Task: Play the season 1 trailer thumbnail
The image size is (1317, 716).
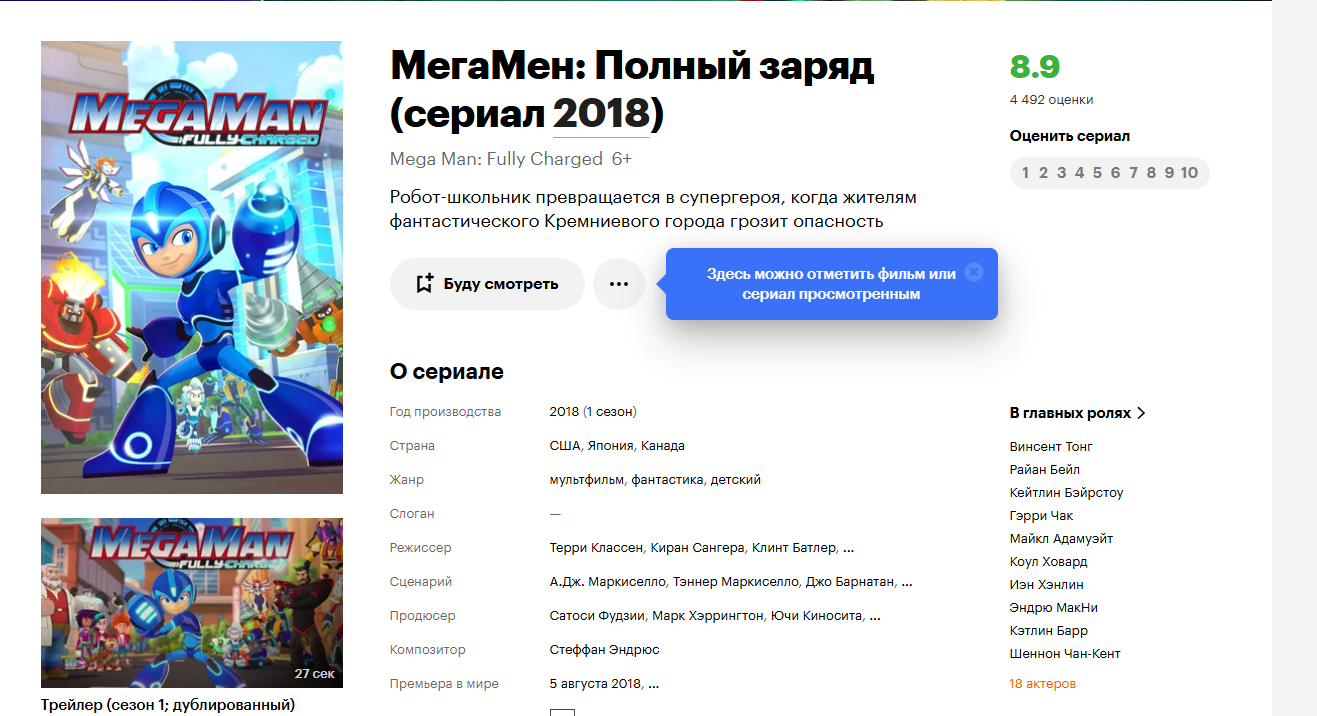Action: tap(192, 603)
